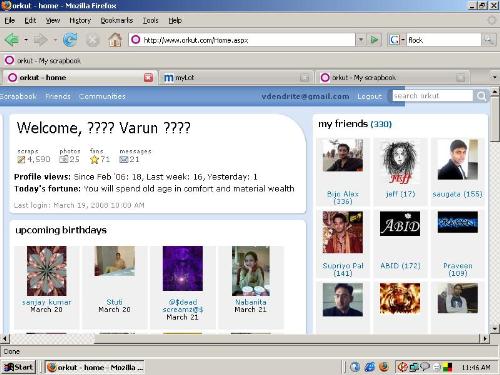Image resolution: width=500 pixels, height=375 pixels.
Task: Open the search engine selector dropdown
Action: click(x=403, y=40)
